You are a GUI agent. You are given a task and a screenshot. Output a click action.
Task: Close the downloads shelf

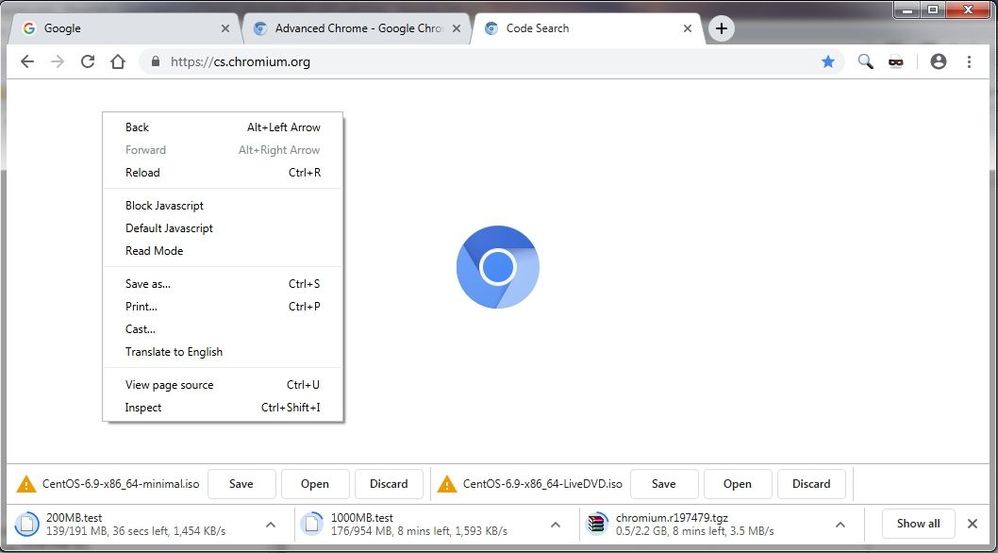972,524
